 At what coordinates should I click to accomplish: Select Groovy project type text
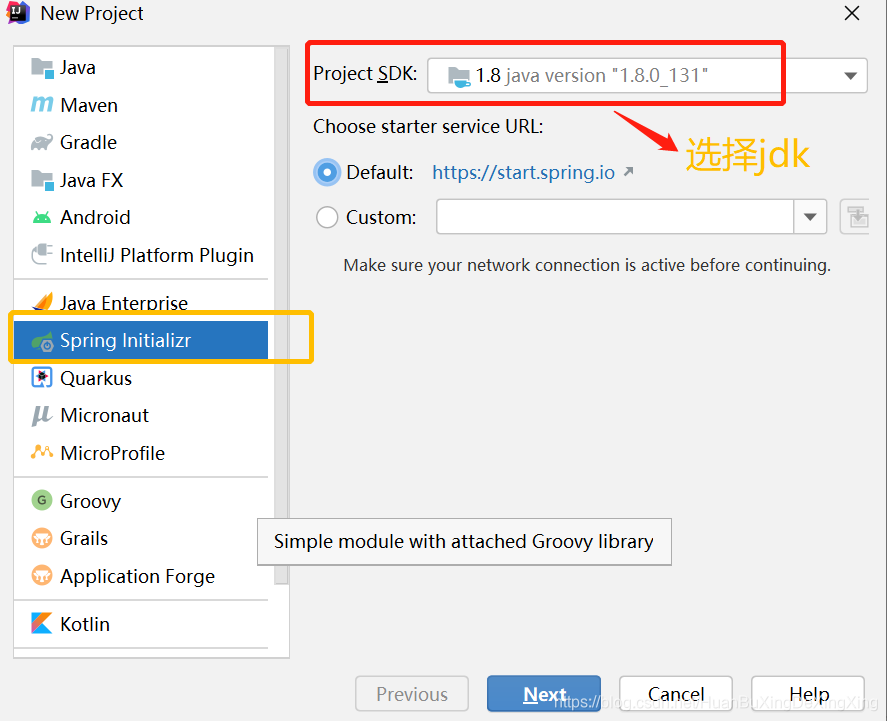pos(91,502)
